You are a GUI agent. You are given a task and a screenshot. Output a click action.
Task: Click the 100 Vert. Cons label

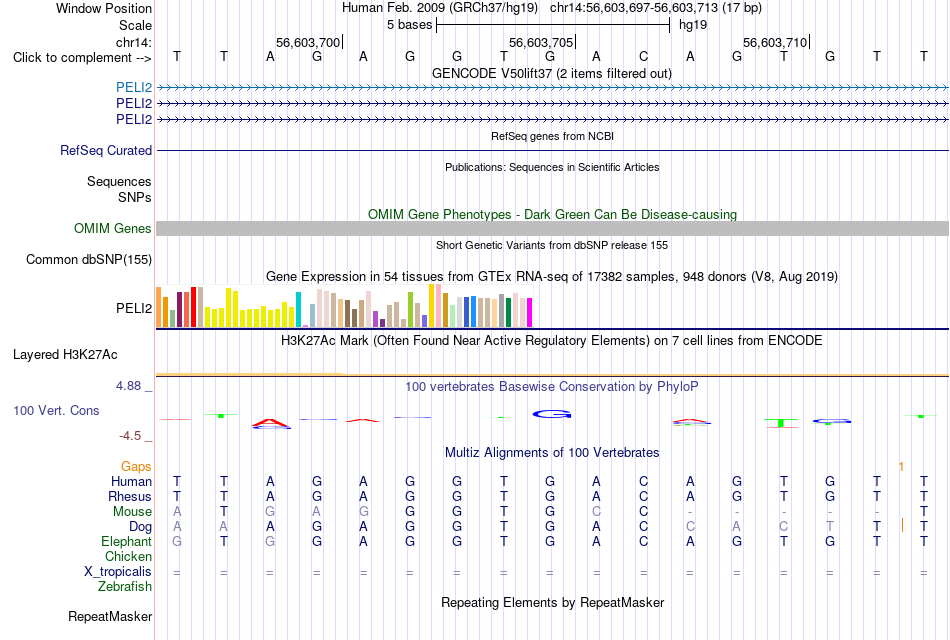pyautogui.click(x=56, y=410)
